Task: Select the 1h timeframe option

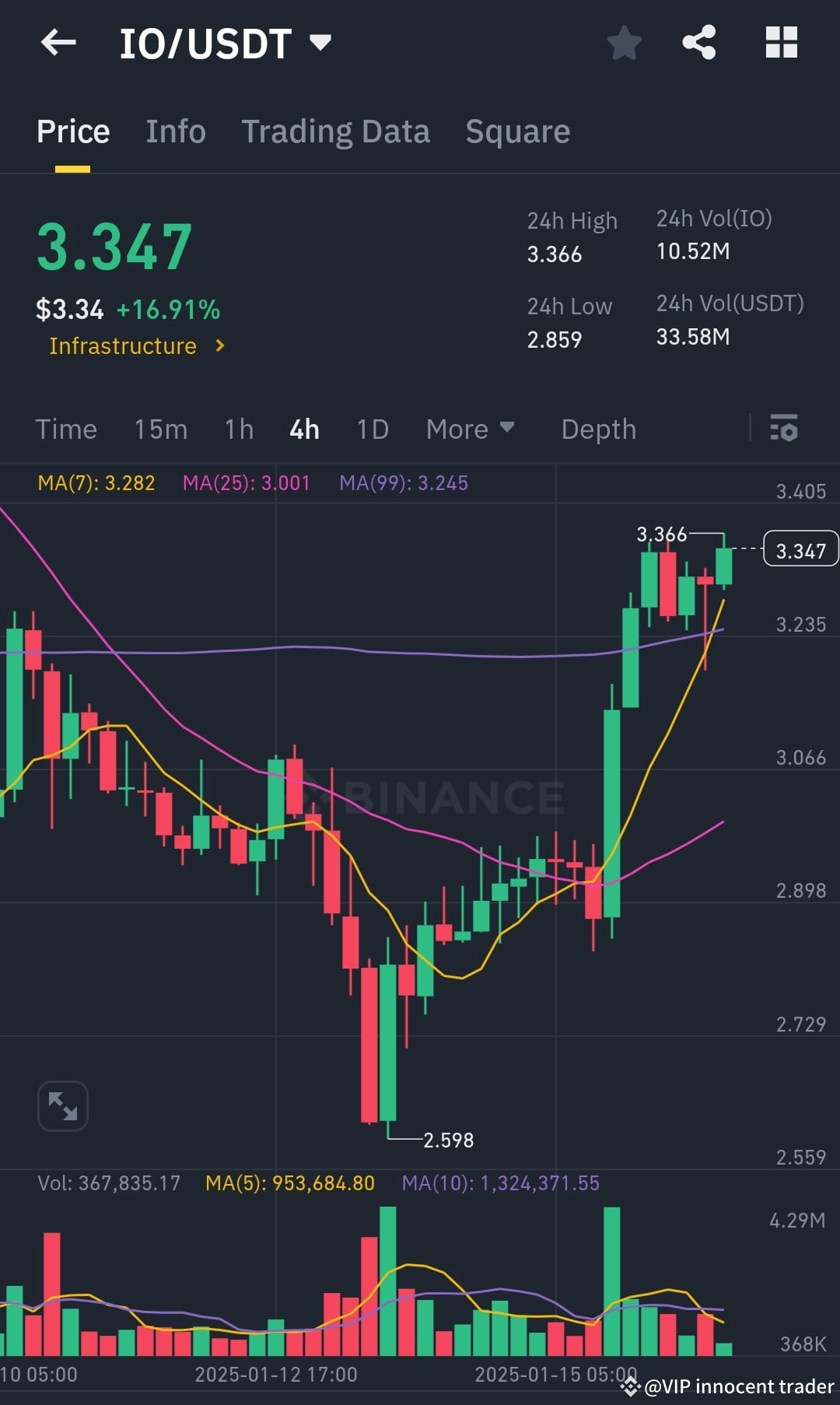Action: click(238, 429)
